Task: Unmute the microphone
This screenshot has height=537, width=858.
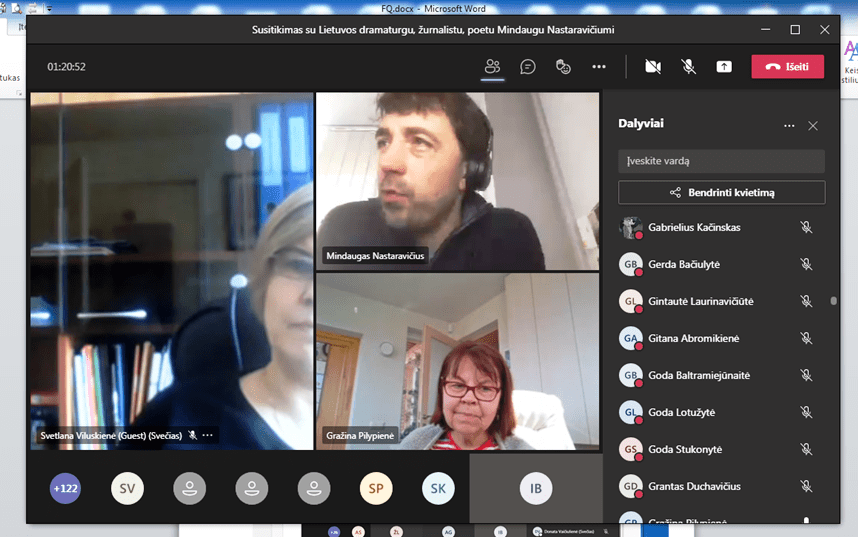Action: [688, 67]
